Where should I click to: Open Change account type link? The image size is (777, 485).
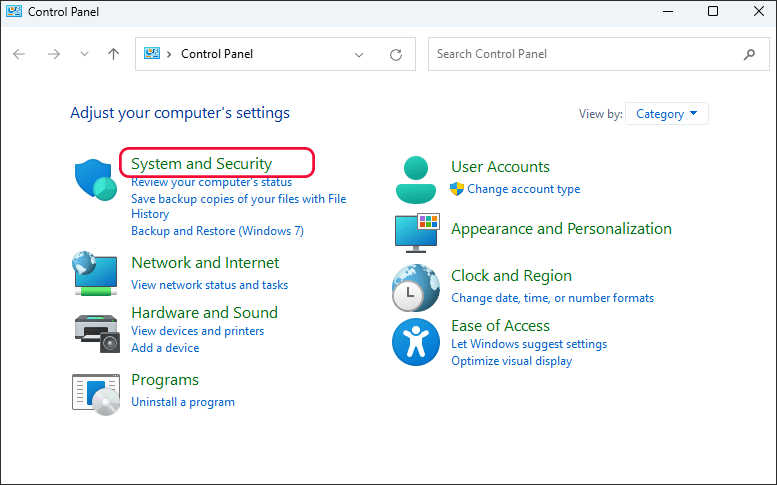[x=523, y=189]
